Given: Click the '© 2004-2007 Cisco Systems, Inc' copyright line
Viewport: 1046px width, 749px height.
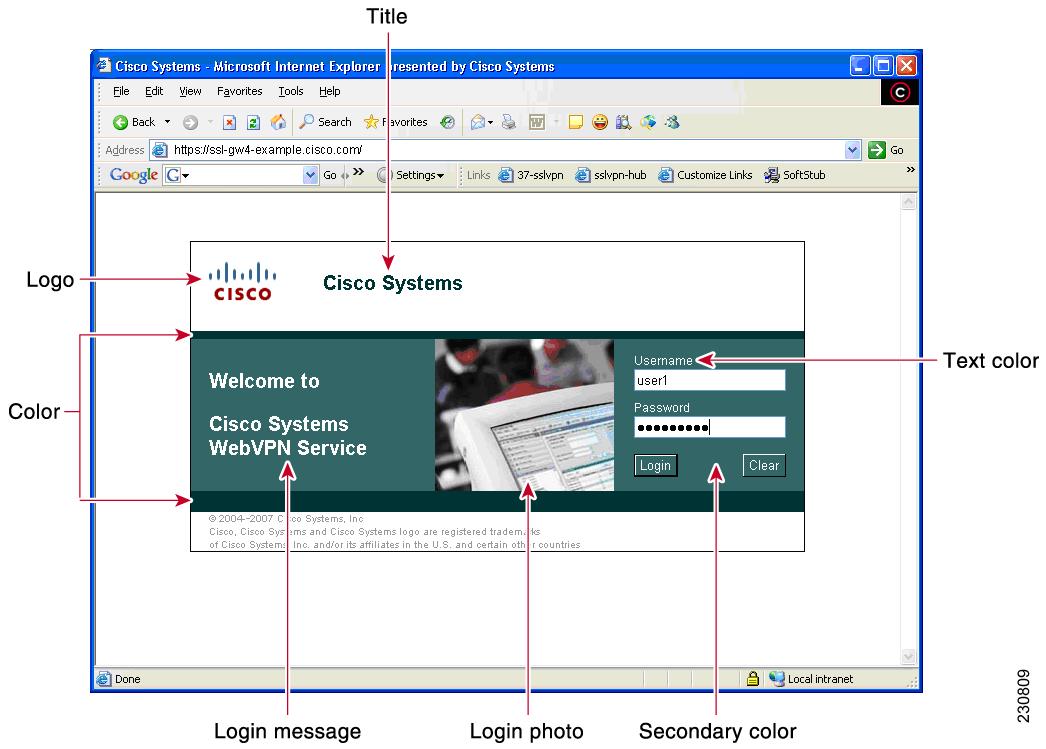Looking at the screenshot, I should point(286,518).
